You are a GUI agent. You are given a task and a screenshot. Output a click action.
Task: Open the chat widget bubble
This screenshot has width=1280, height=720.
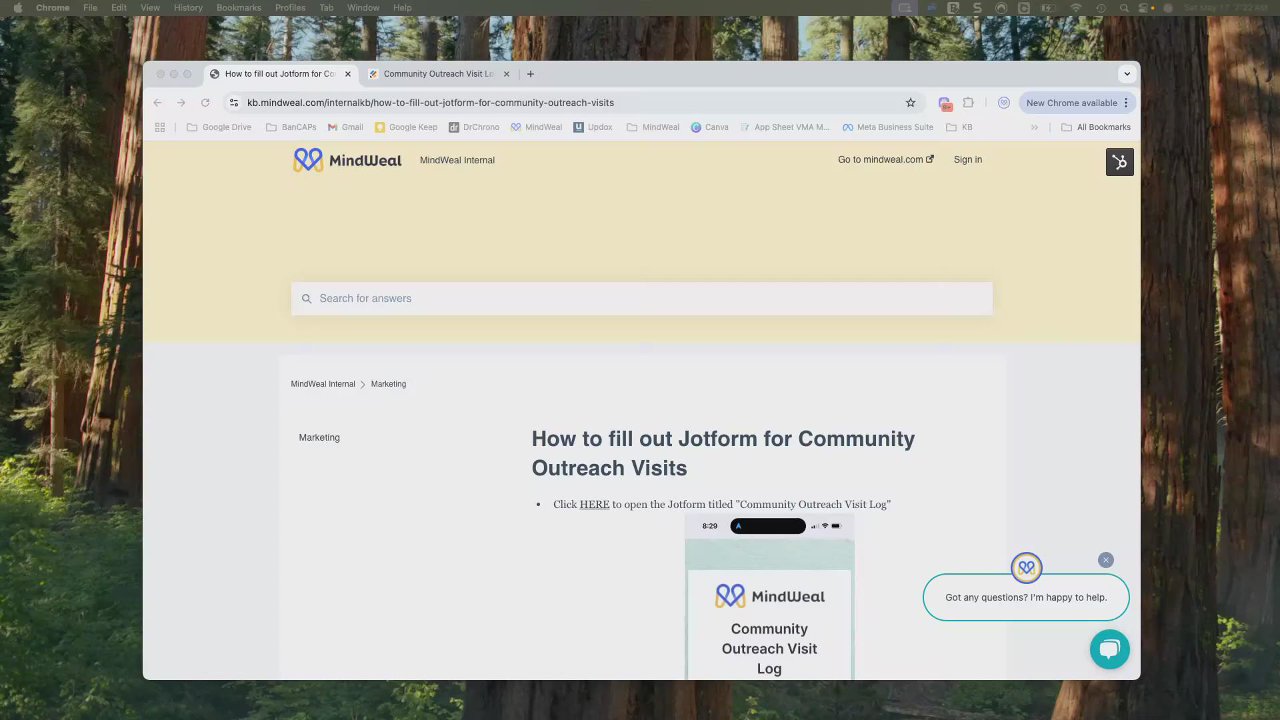click(x=1110, y=650)
